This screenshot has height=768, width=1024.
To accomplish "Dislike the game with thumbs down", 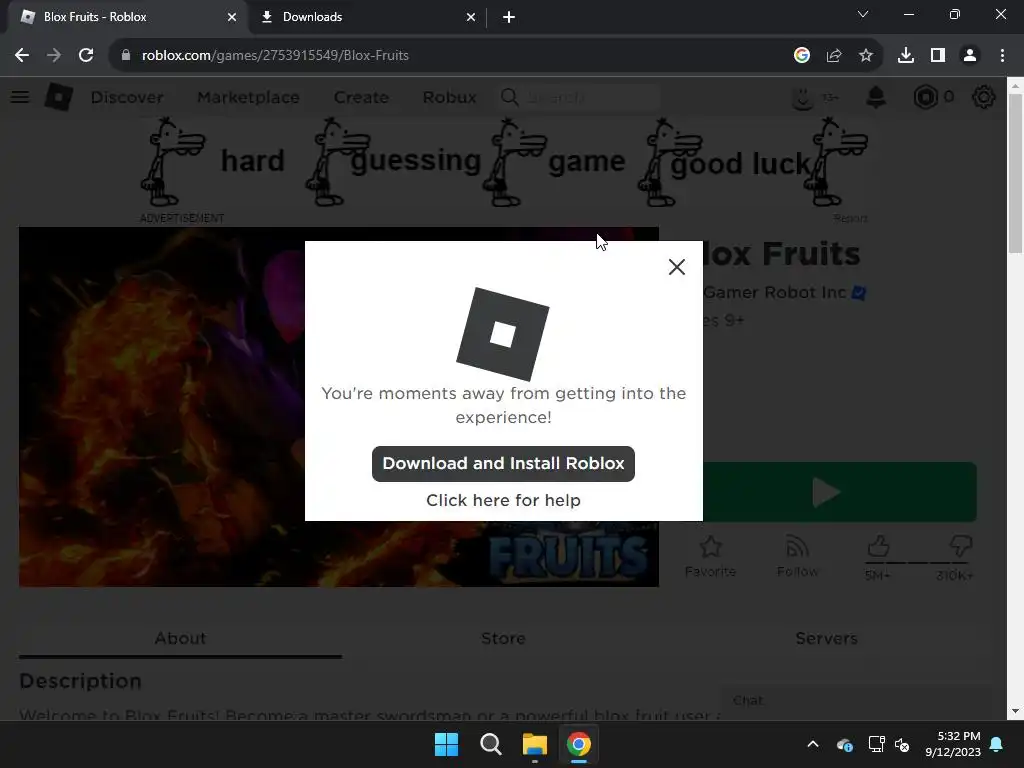I will tap(960, 547).
